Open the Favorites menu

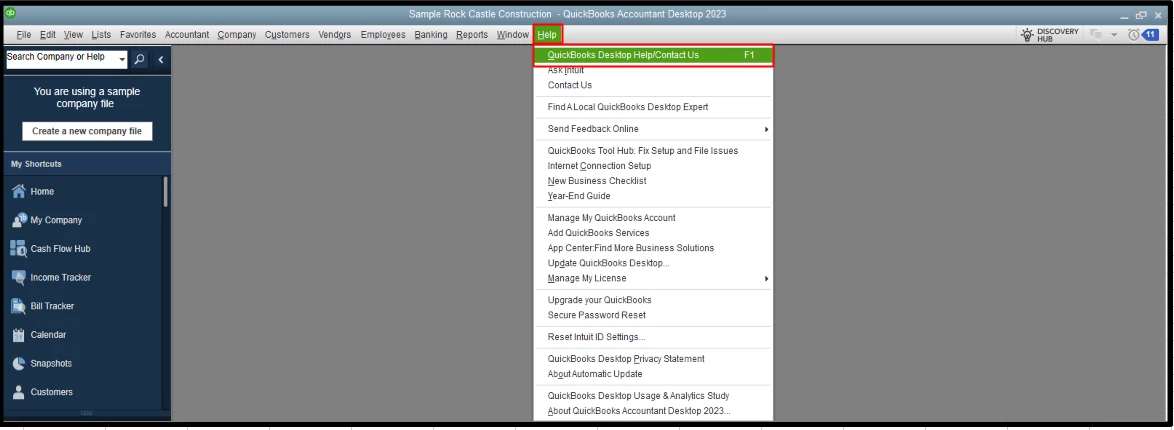tap(138, 34)
